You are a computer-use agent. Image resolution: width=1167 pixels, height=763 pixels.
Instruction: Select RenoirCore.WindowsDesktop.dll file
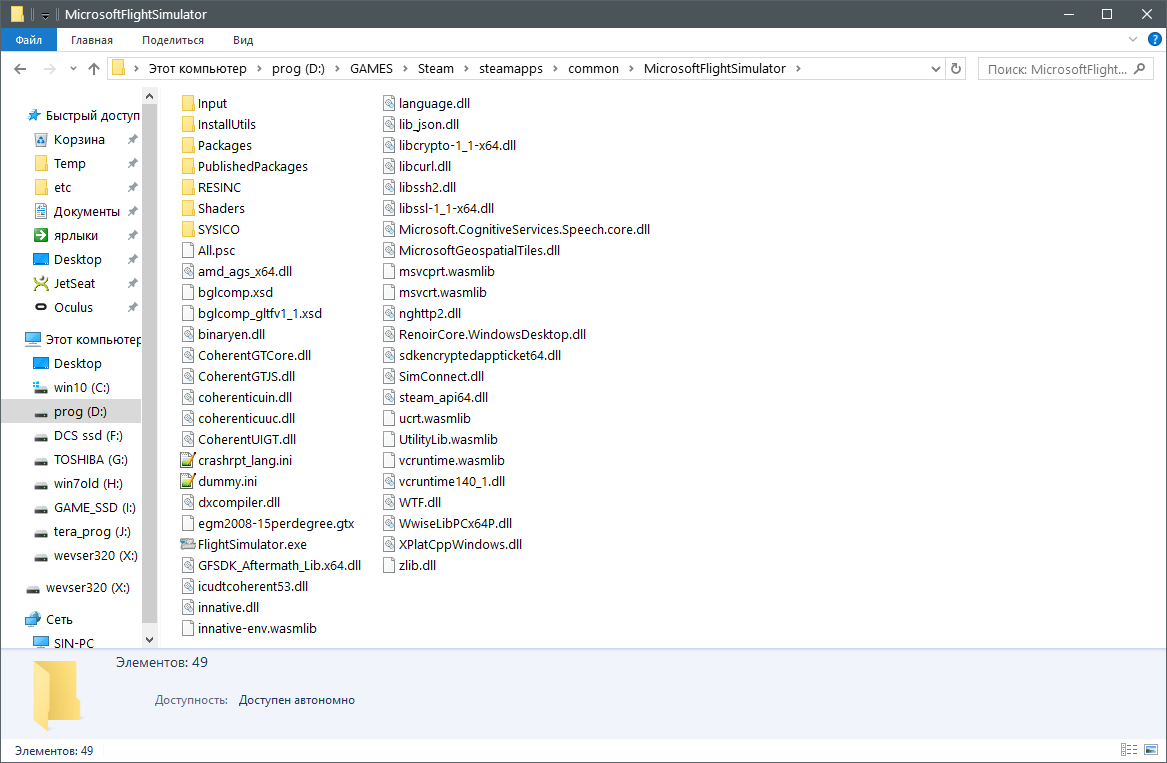[485, 334]
